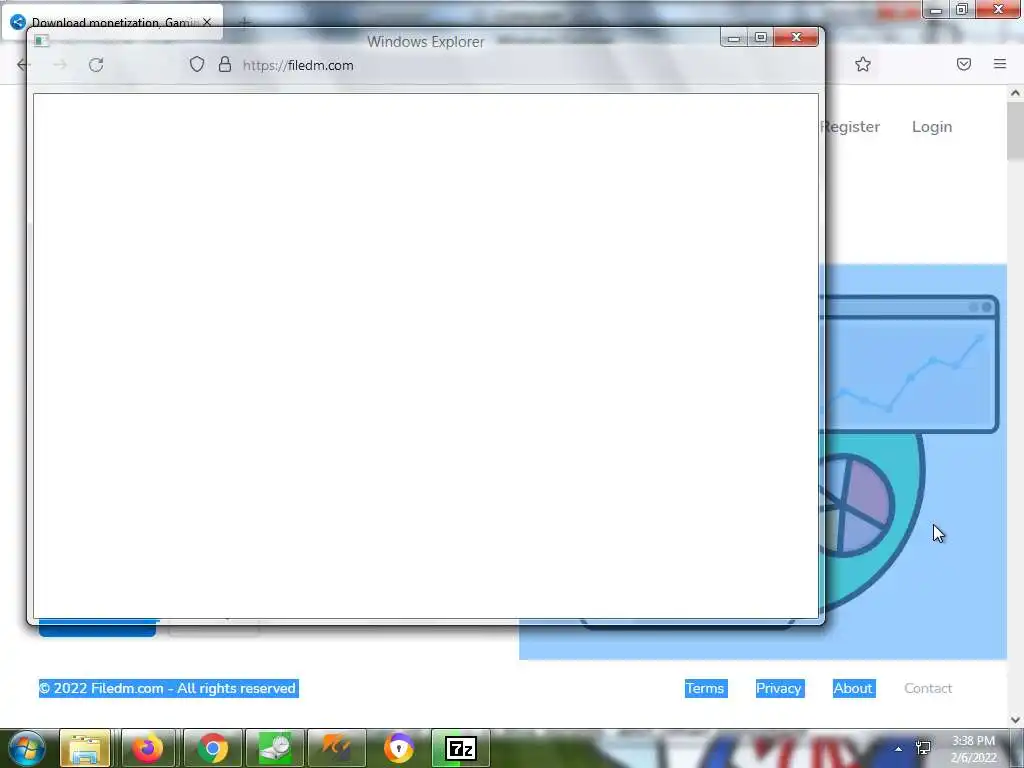Bookmark the page with the star icon
The image size is (1024, 768).
[863, 64]
